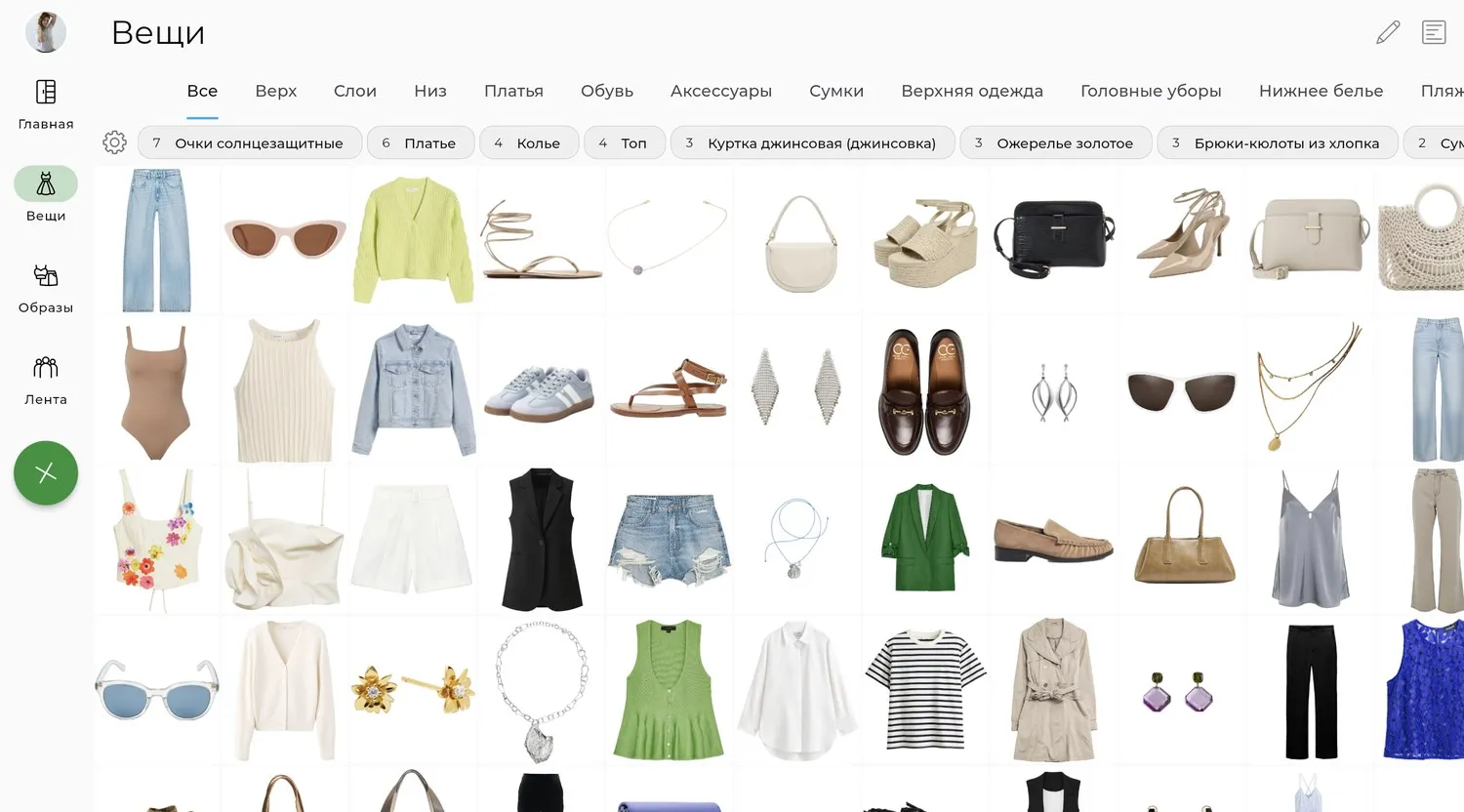Viewport: 1464px width, 812px height.
Task: Select the floral embroidered crop top
Action: point(157,539)
